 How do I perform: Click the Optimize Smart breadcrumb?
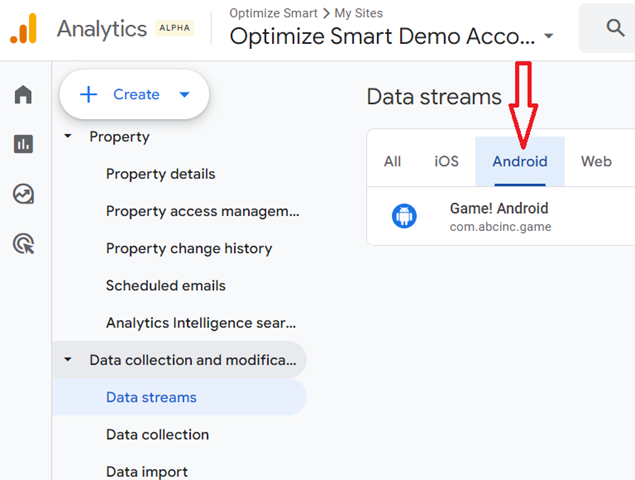click(273, 13)
